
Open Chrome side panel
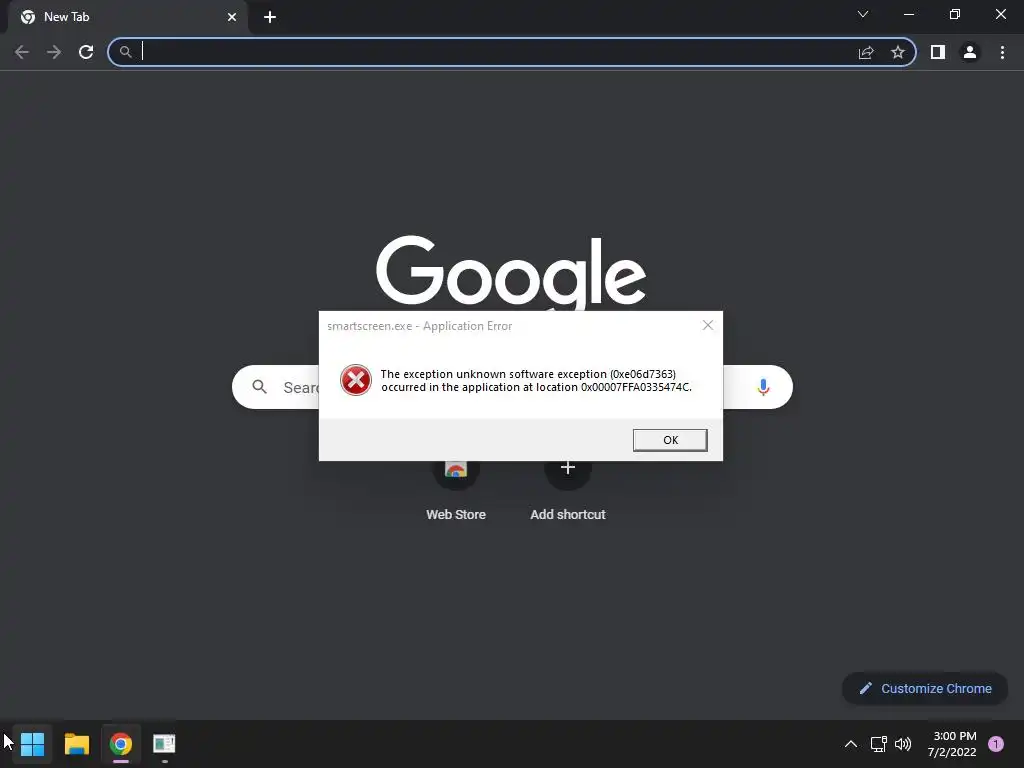click(938, 52)
